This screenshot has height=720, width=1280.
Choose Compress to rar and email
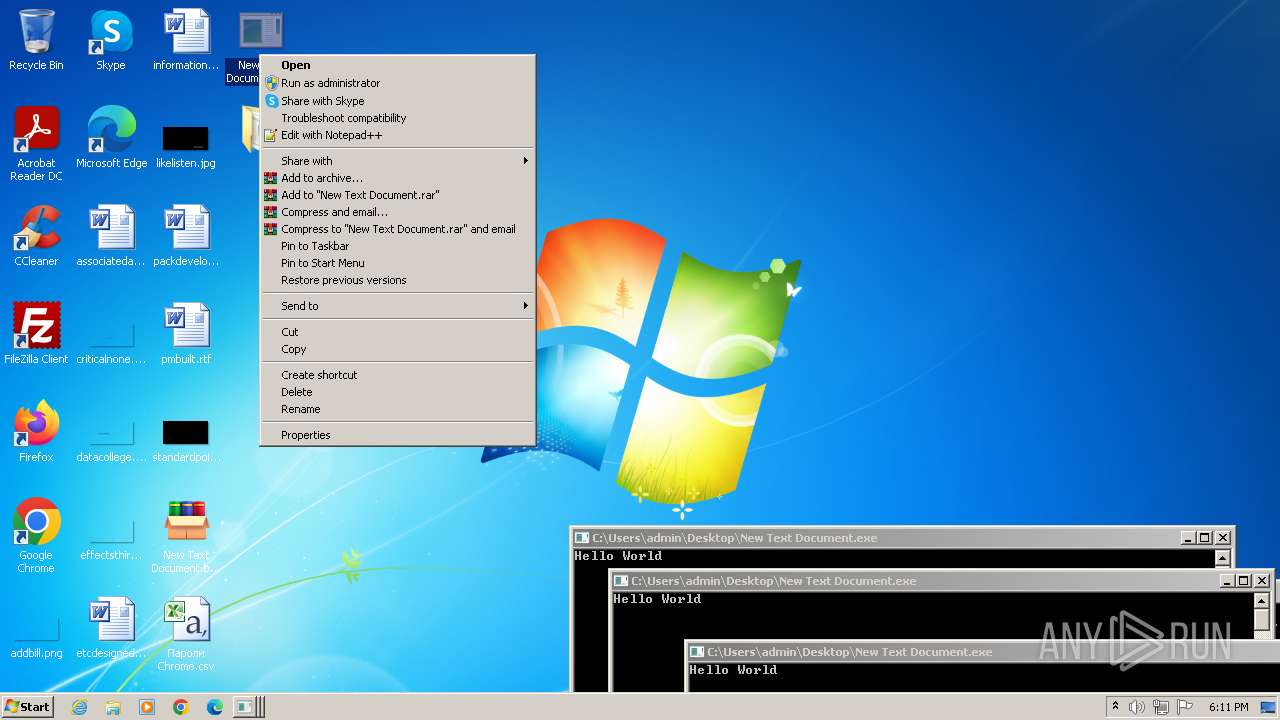point(398,229)
